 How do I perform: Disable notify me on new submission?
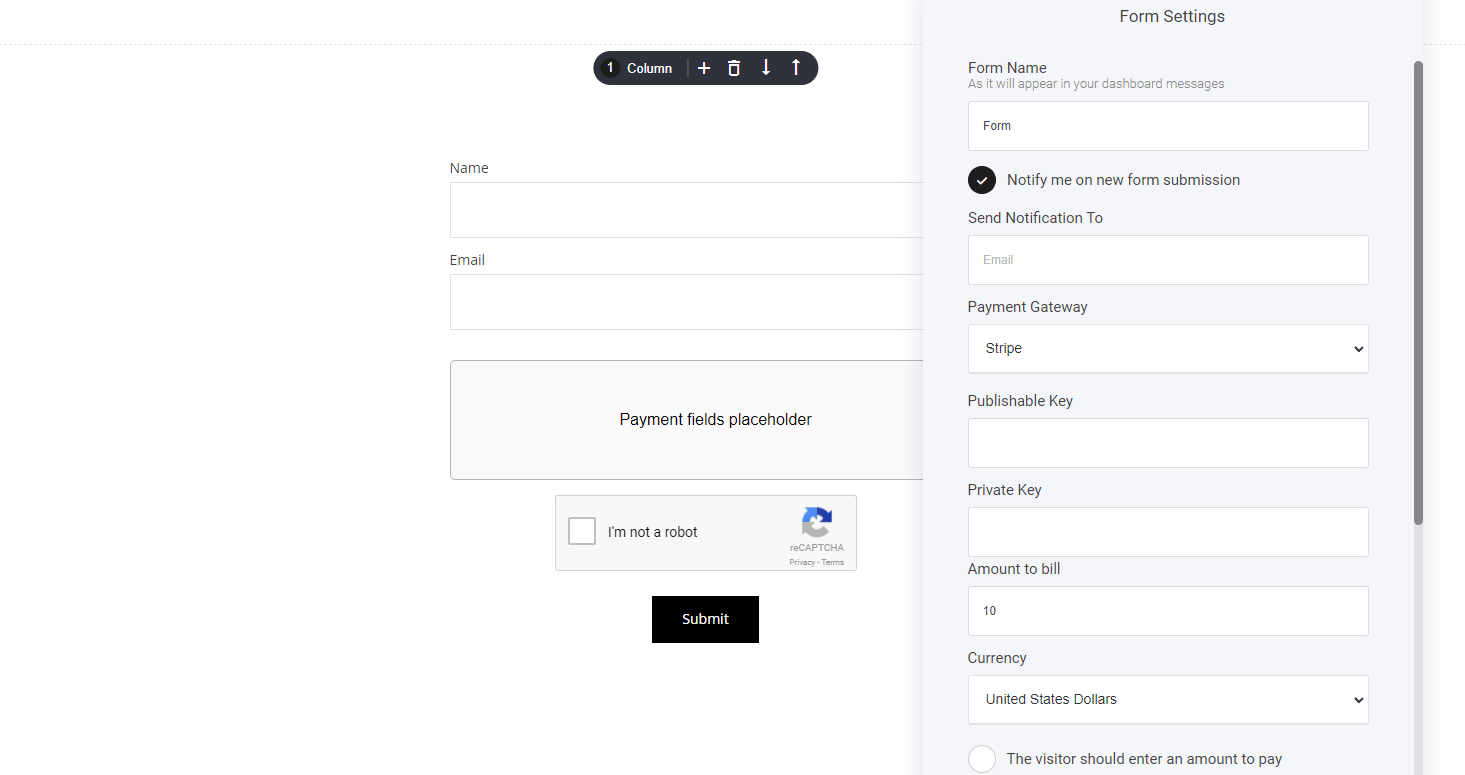point(982,180)
